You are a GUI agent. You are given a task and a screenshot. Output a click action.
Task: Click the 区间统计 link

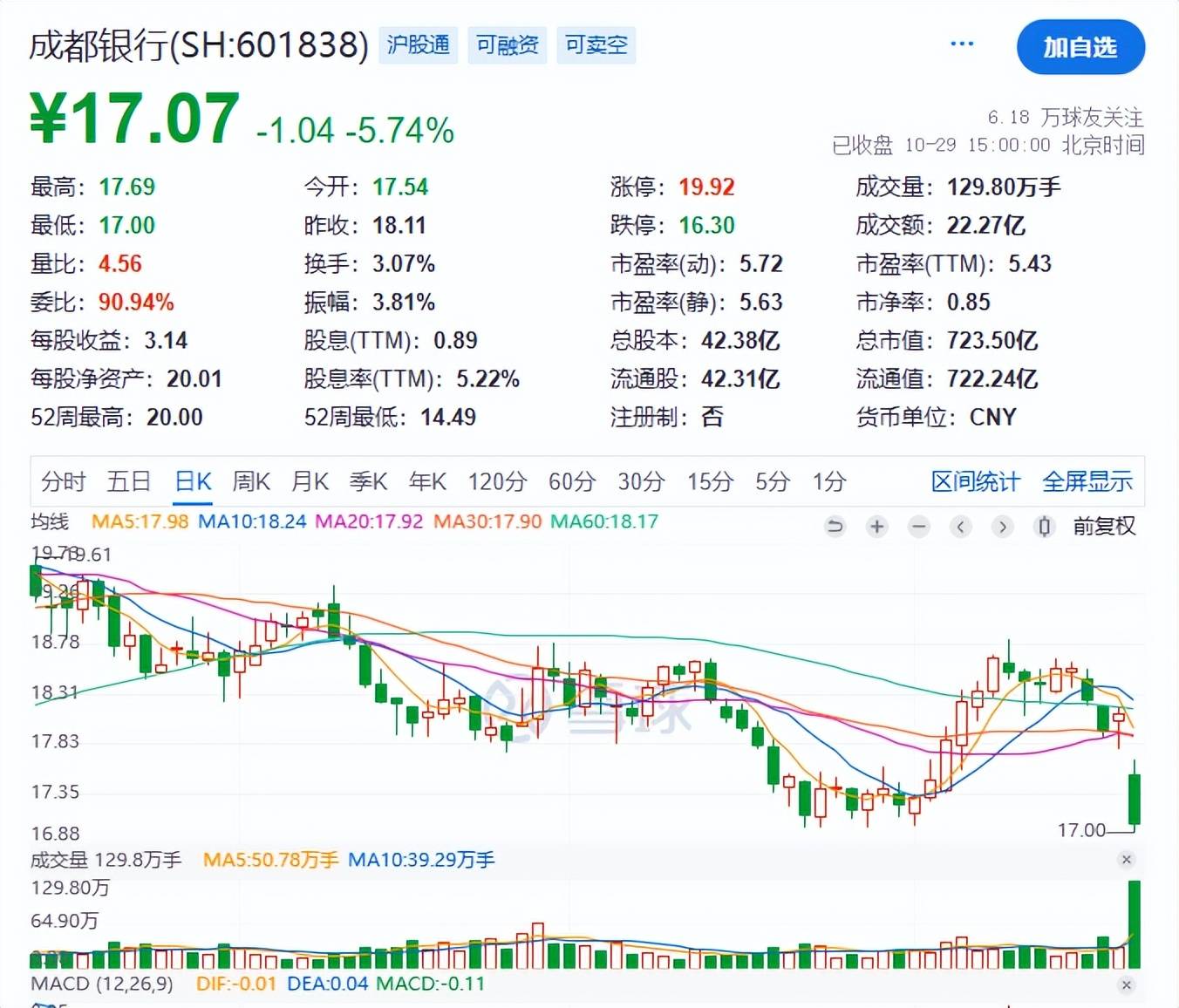975,481
